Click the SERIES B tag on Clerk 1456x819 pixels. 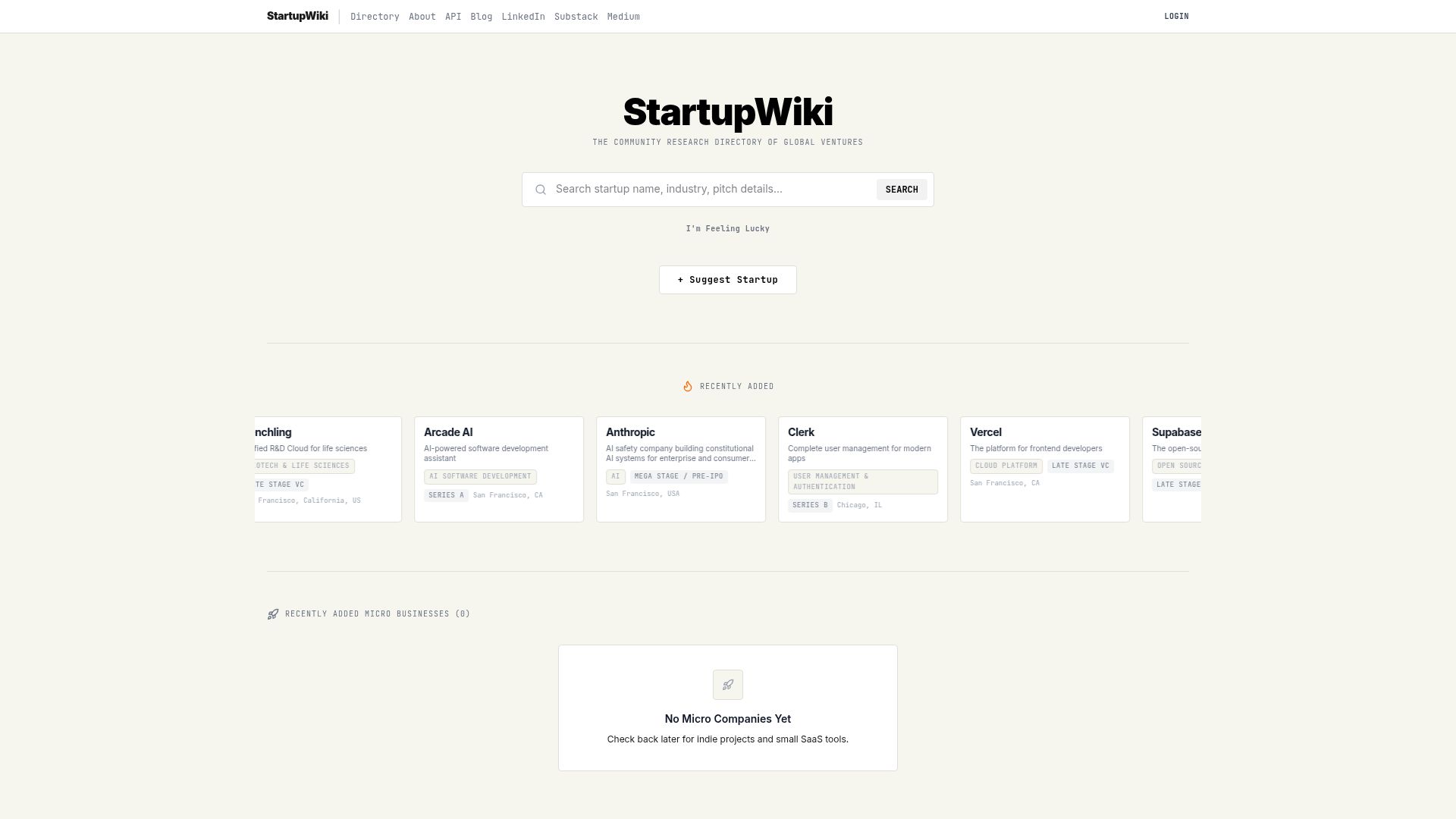pos(810,505)
